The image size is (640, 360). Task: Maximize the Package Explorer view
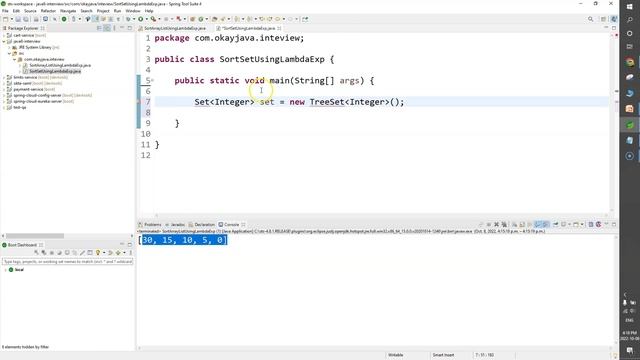(x=130, y=28)
